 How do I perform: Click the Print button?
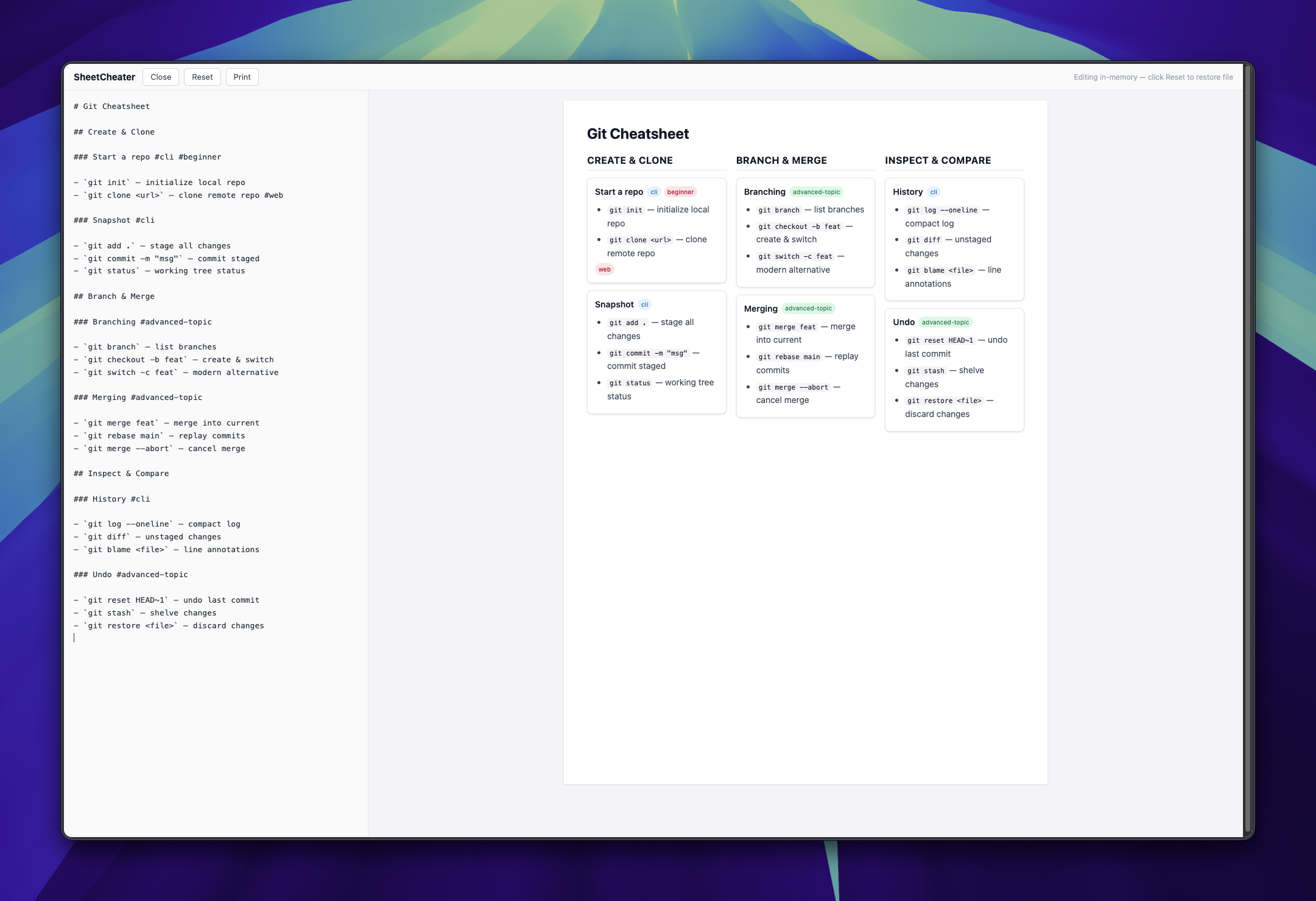coord(242,77)
